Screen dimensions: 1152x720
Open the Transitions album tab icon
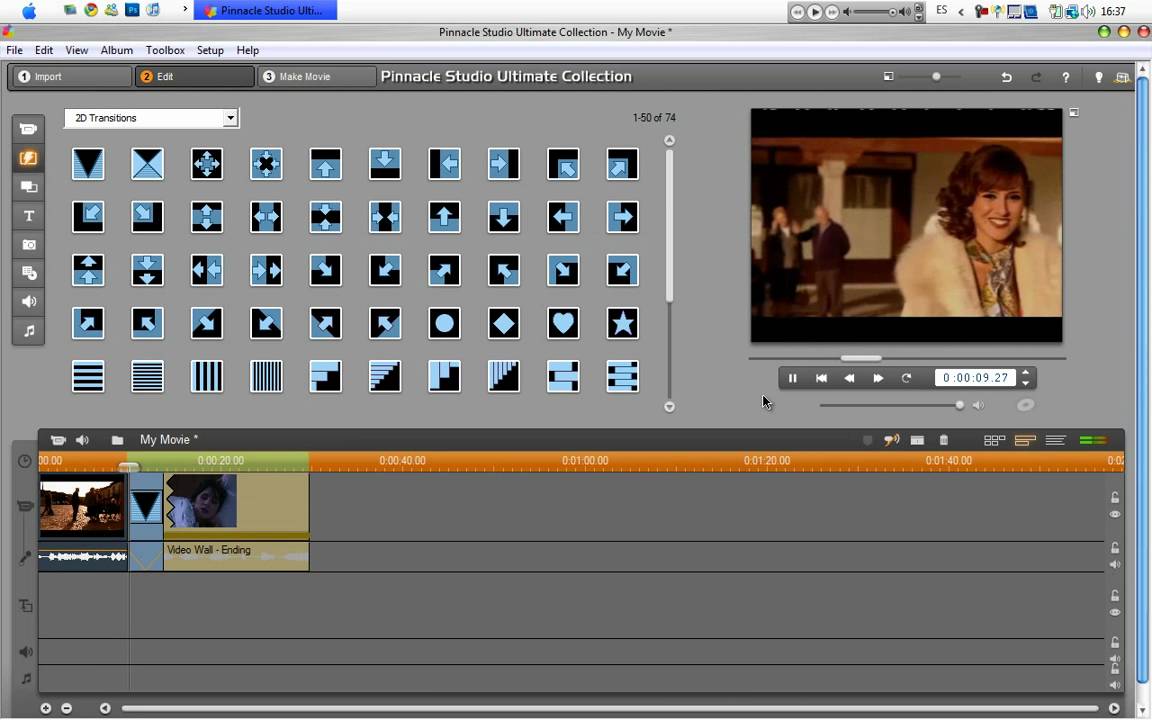pos(29,158)
